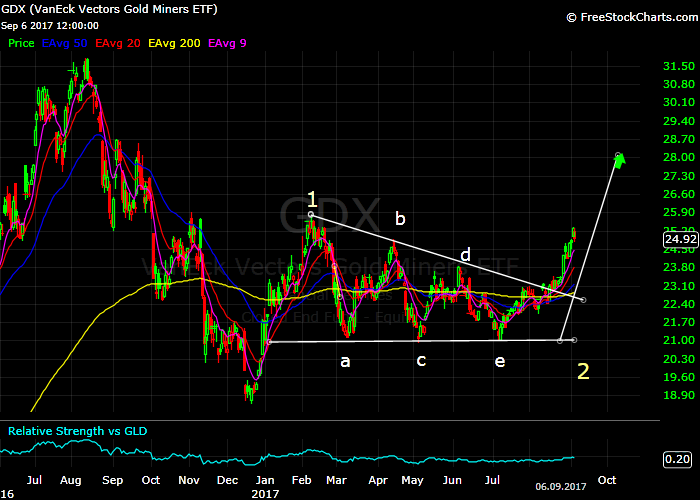This screenshot has width=700, height=500.
Task: Click the 27.30 price axis label
Action: [679, 176]
